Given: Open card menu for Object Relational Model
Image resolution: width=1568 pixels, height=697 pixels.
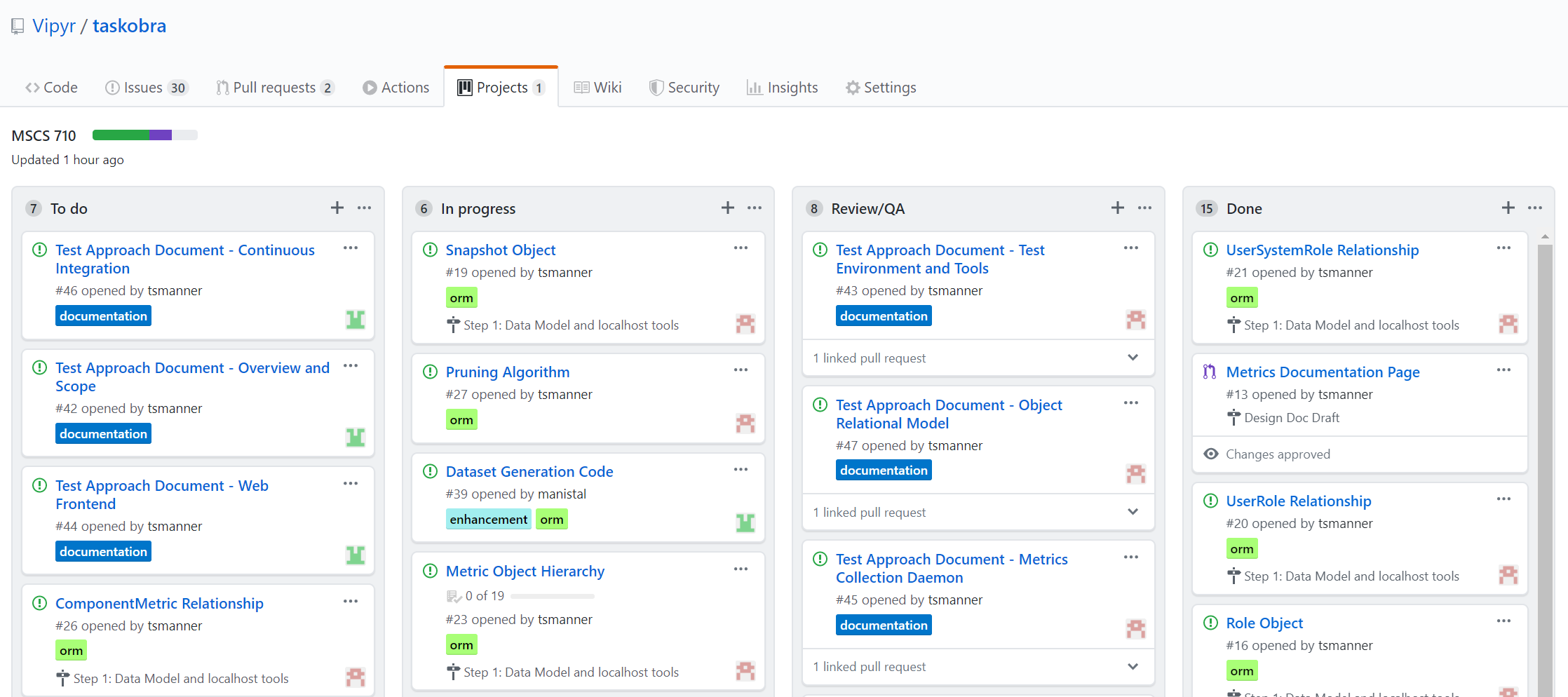Looking at the screenshot, I should [1131, 403].
